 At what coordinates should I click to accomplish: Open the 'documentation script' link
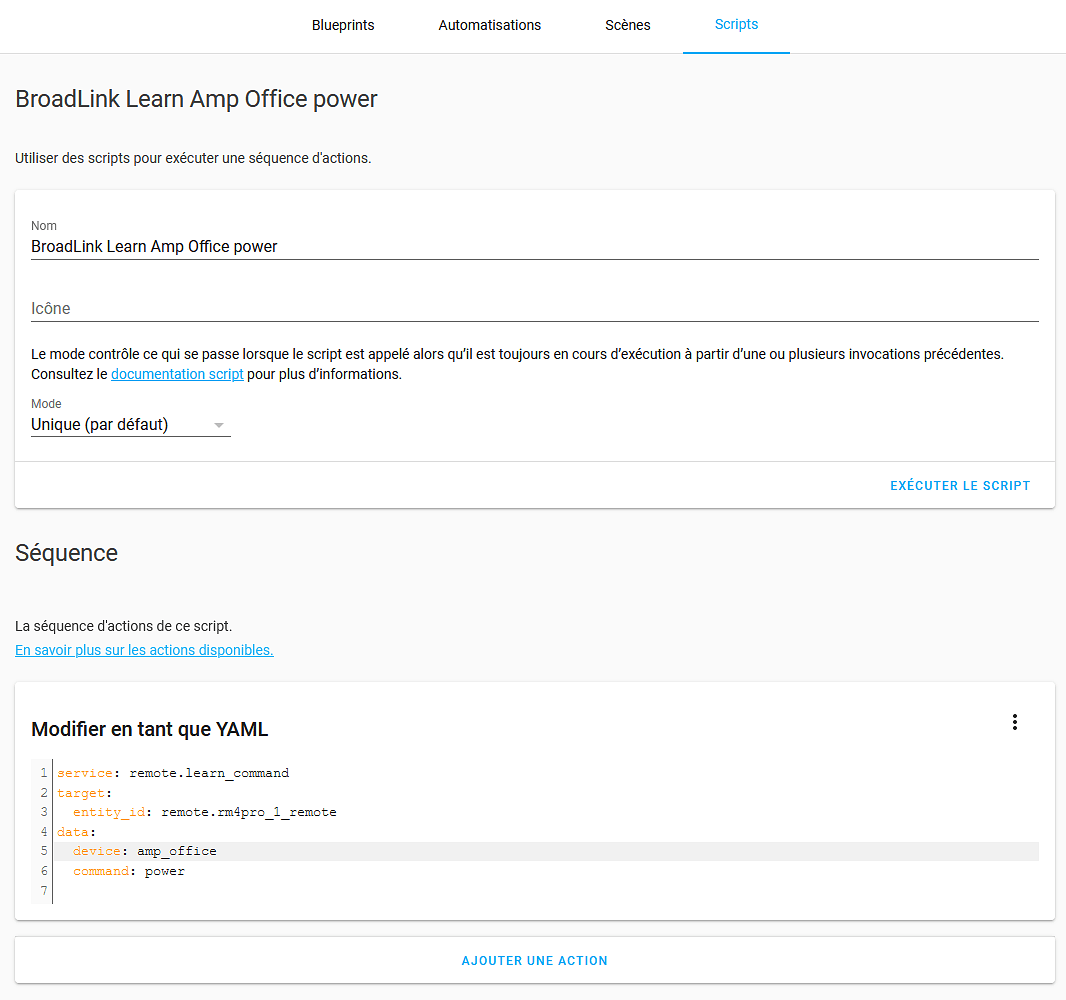(x=177, y=373)
